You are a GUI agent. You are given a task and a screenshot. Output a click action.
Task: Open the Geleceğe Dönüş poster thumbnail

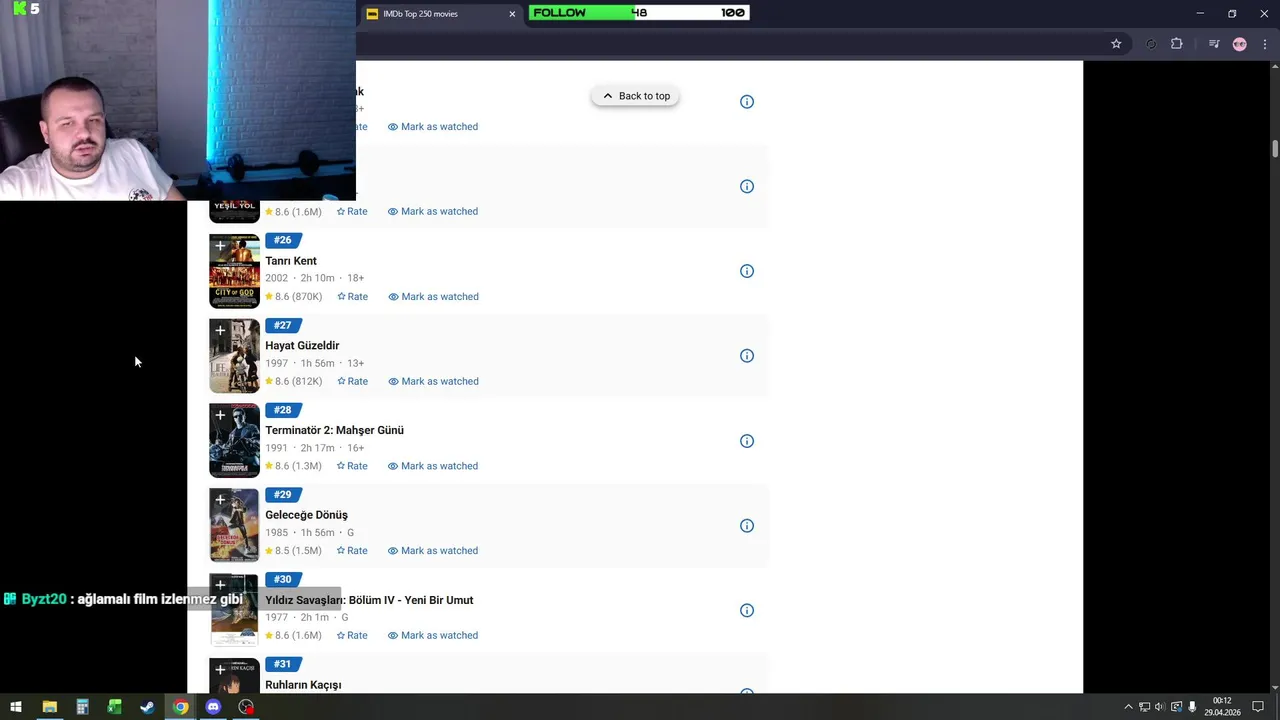[x=234, y=526]
